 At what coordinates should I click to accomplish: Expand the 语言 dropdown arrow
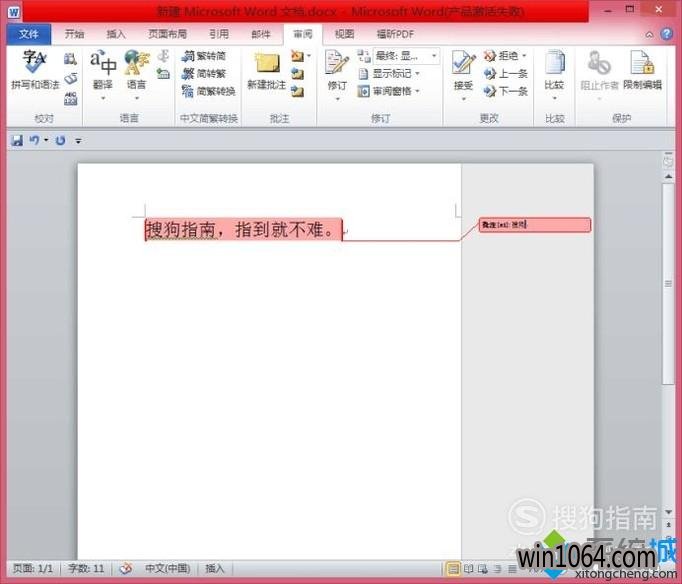pos(137,98)
